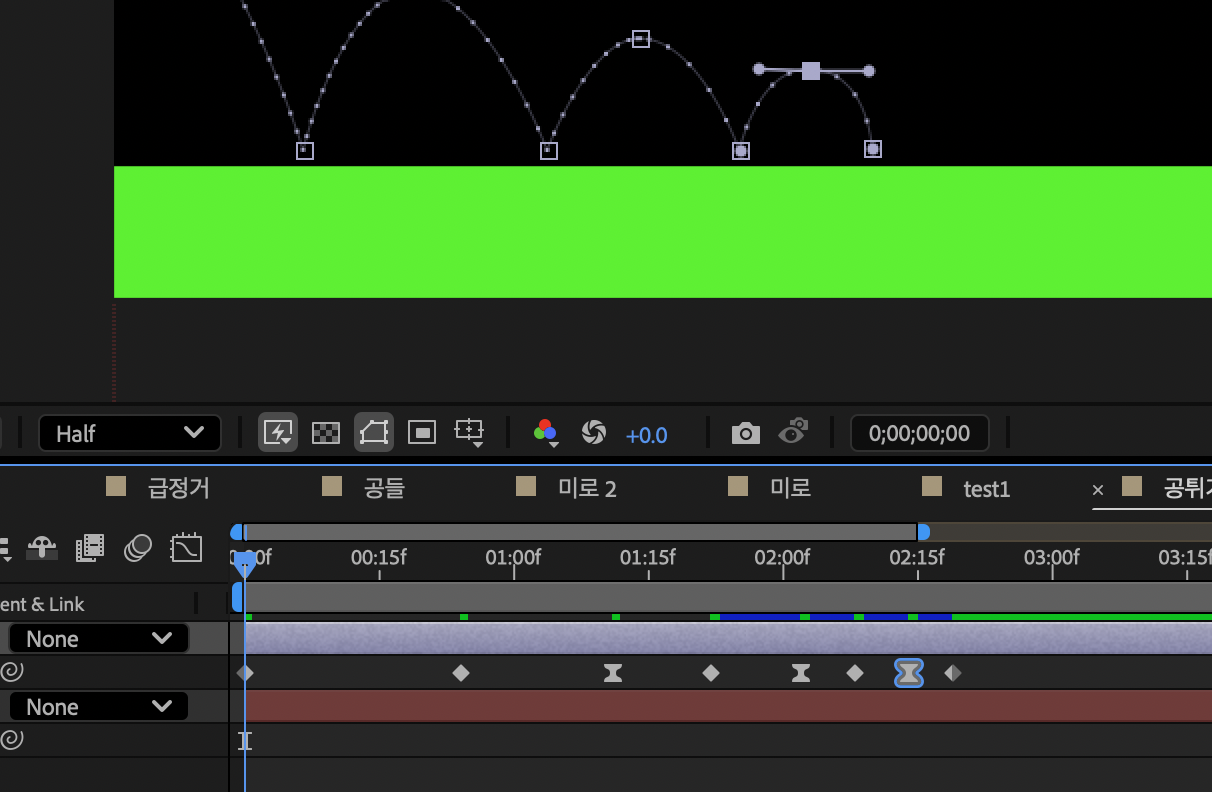This screenshot has width=1212, height=792.
Task: Select the hourglass keyframe just before 01:15f
Action: (613, 673)
